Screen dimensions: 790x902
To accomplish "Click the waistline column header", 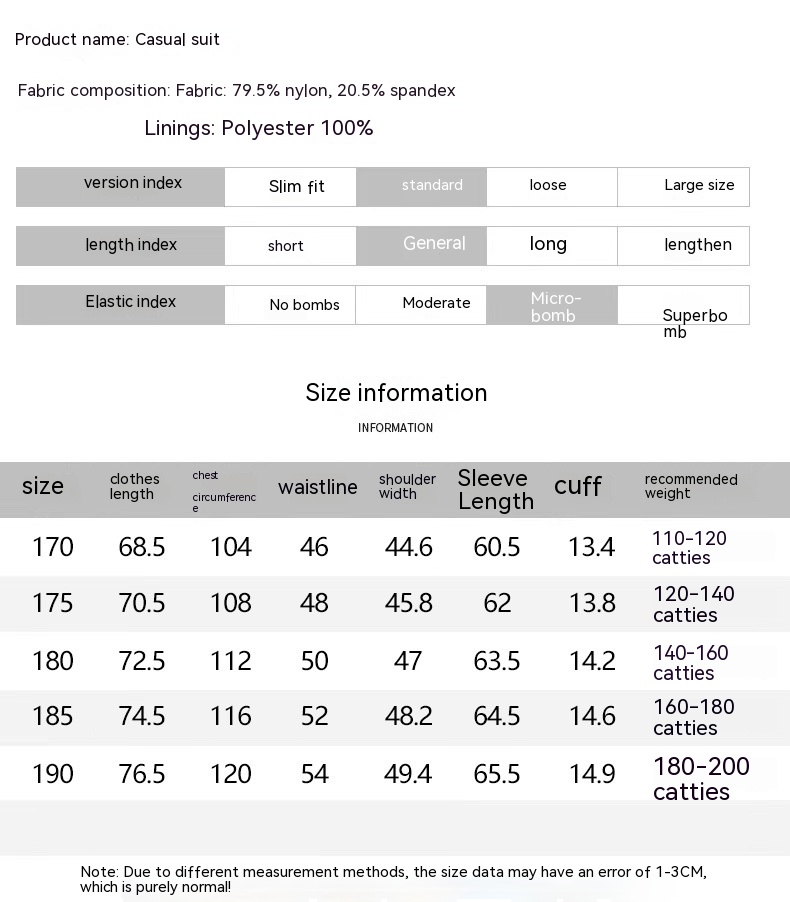I will 317,487.
